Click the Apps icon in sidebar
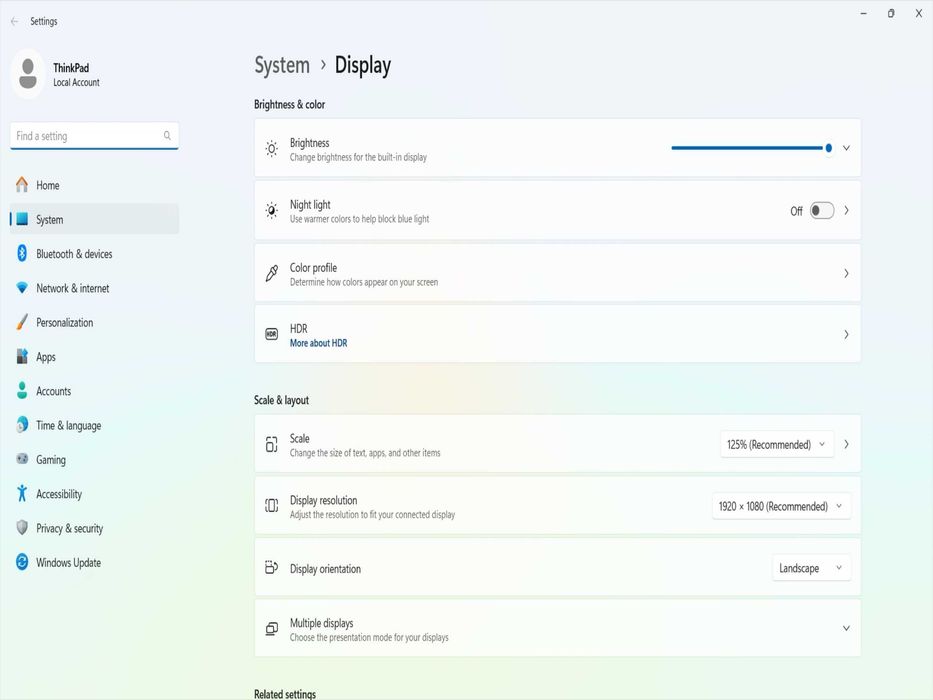 pyautogui.click(x=22, y=357)
